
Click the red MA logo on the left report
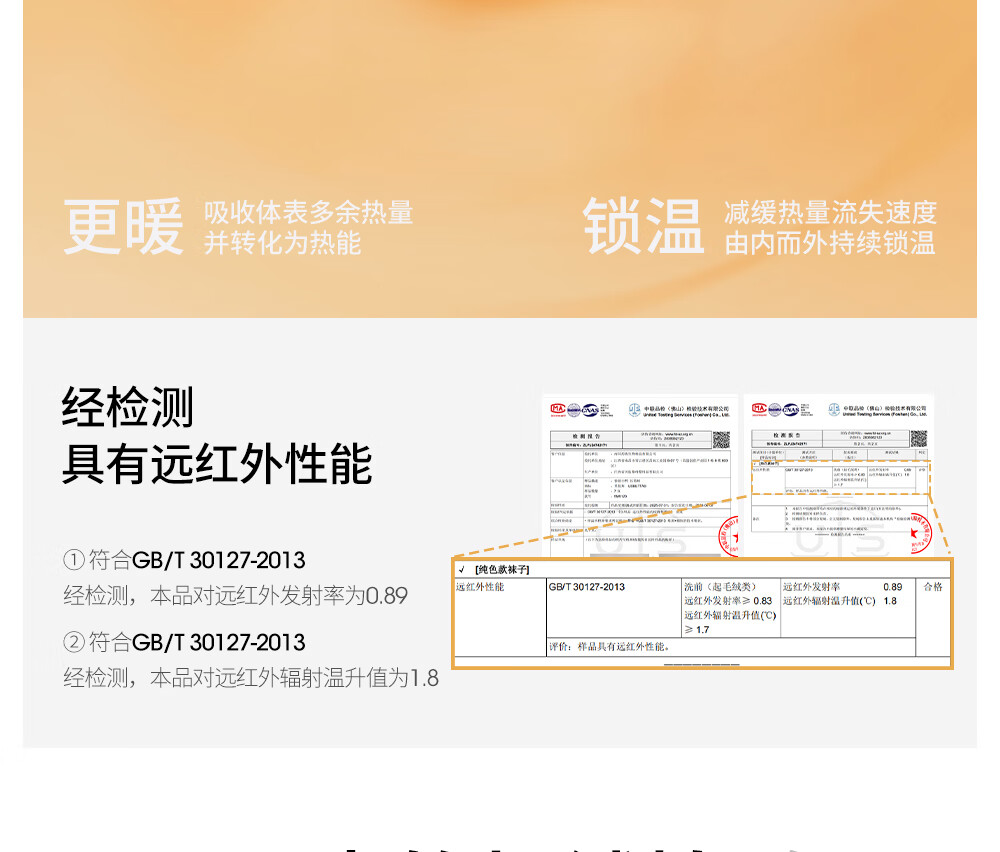pos(557,409)
